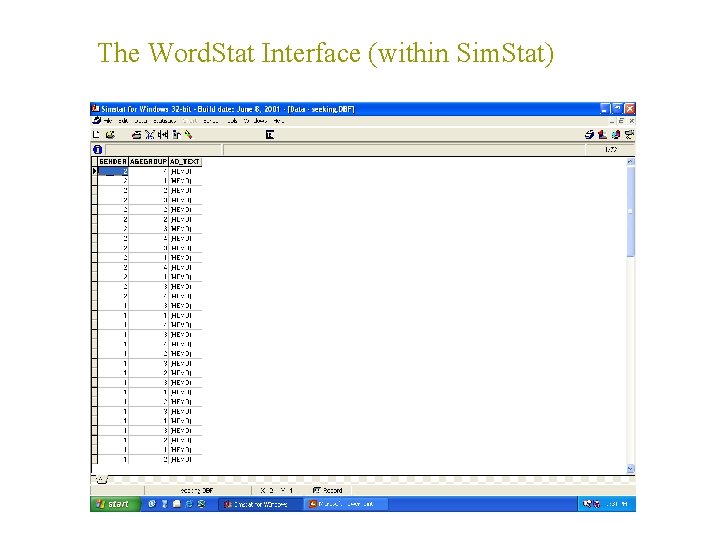Click the highlighted first GENDER cell
The image size is (720, 540).
pos(113,171)
